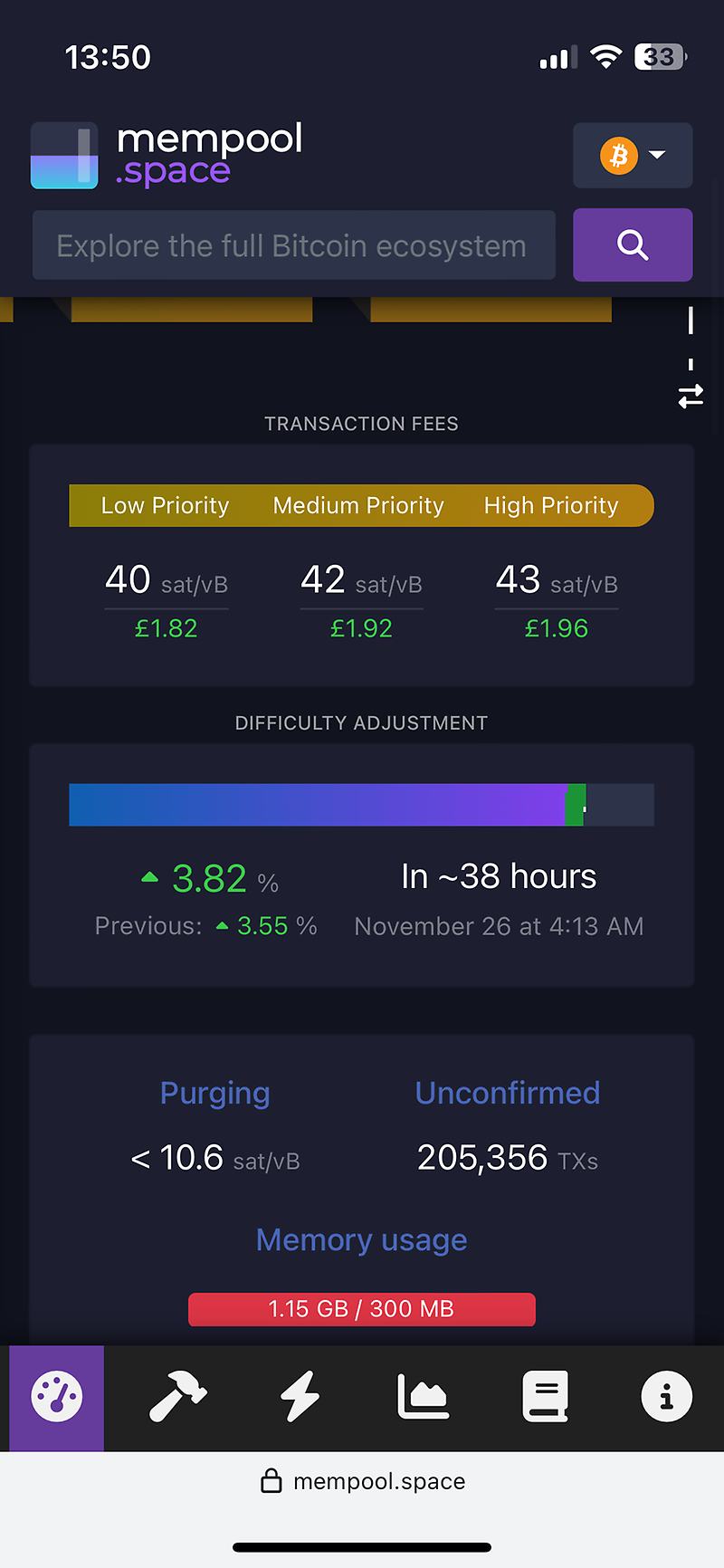Select the Low Priority fee label
Viewport: 724px width, 1568px height.
[x=165, y=505]
